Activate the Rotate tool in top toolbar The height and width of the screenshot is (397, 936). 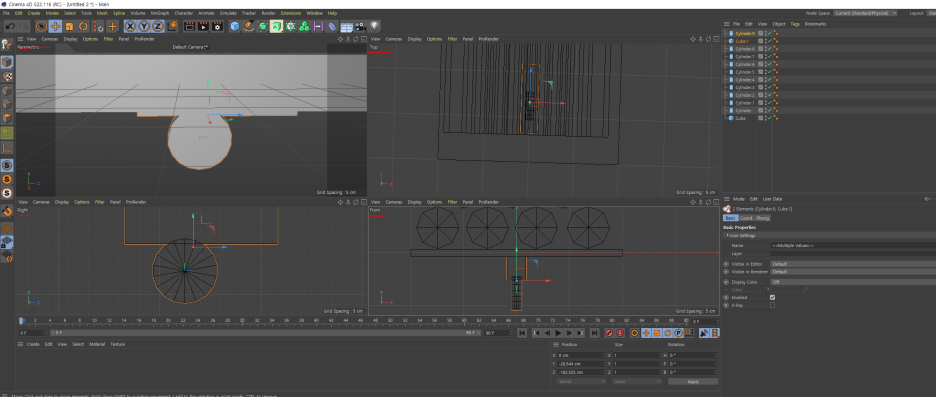(84, 26)
